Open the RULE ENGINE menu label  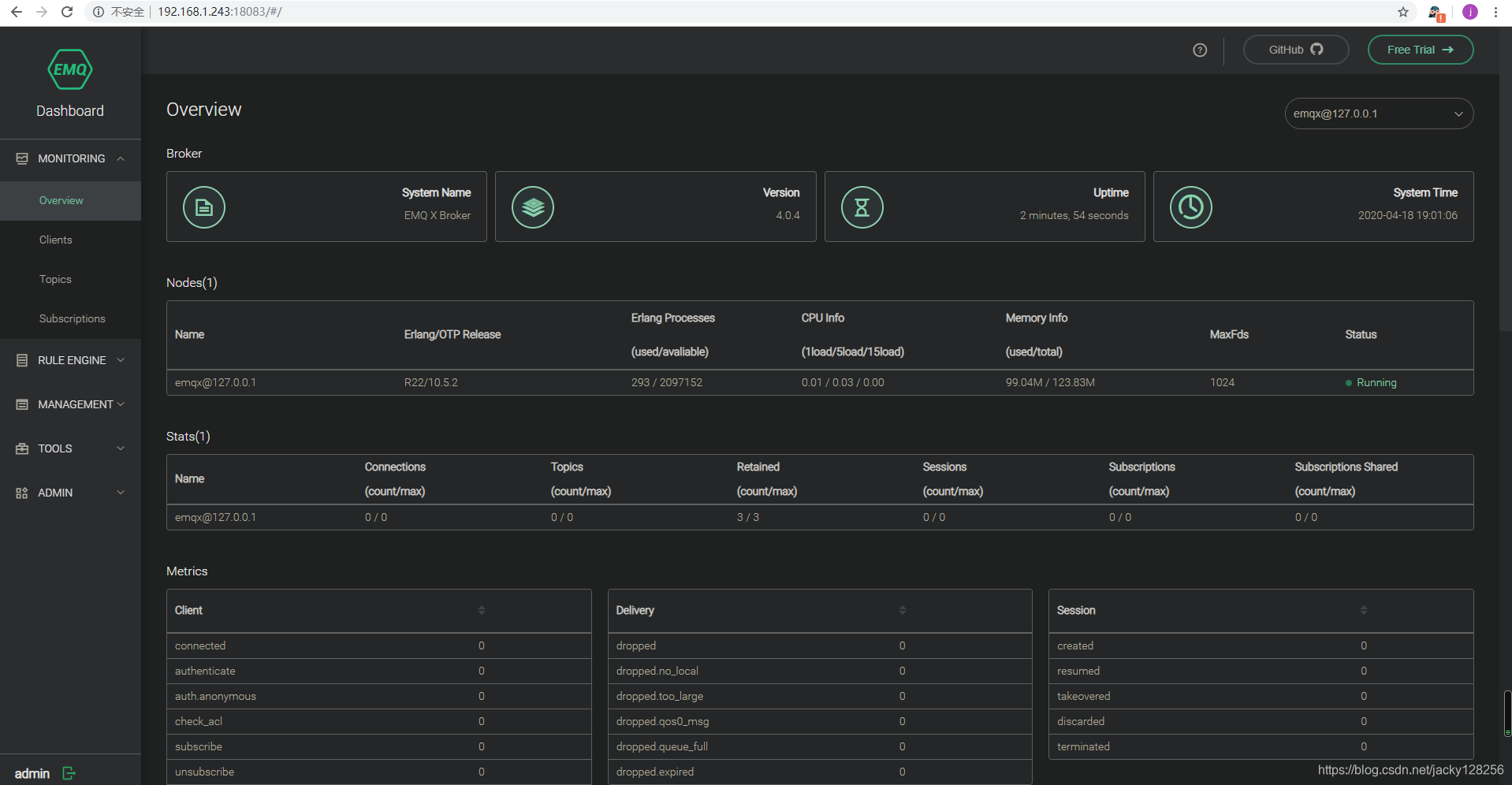pyautogui.click(x=72, y=360)
